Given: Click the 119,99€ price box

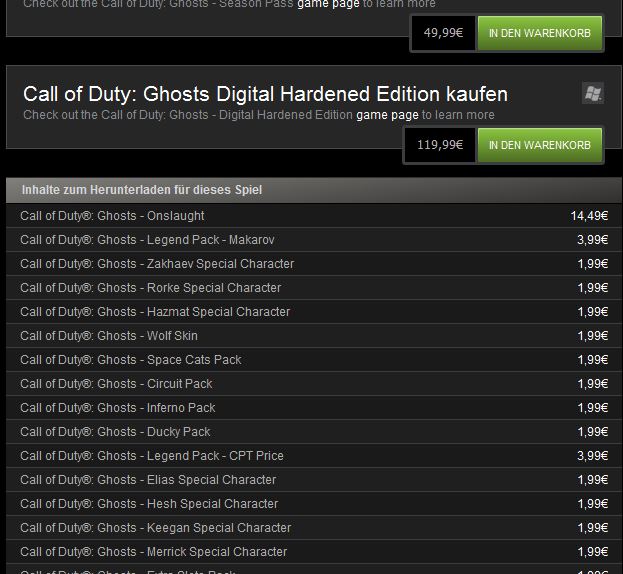Looking at the screenshot, I should 440,145.
